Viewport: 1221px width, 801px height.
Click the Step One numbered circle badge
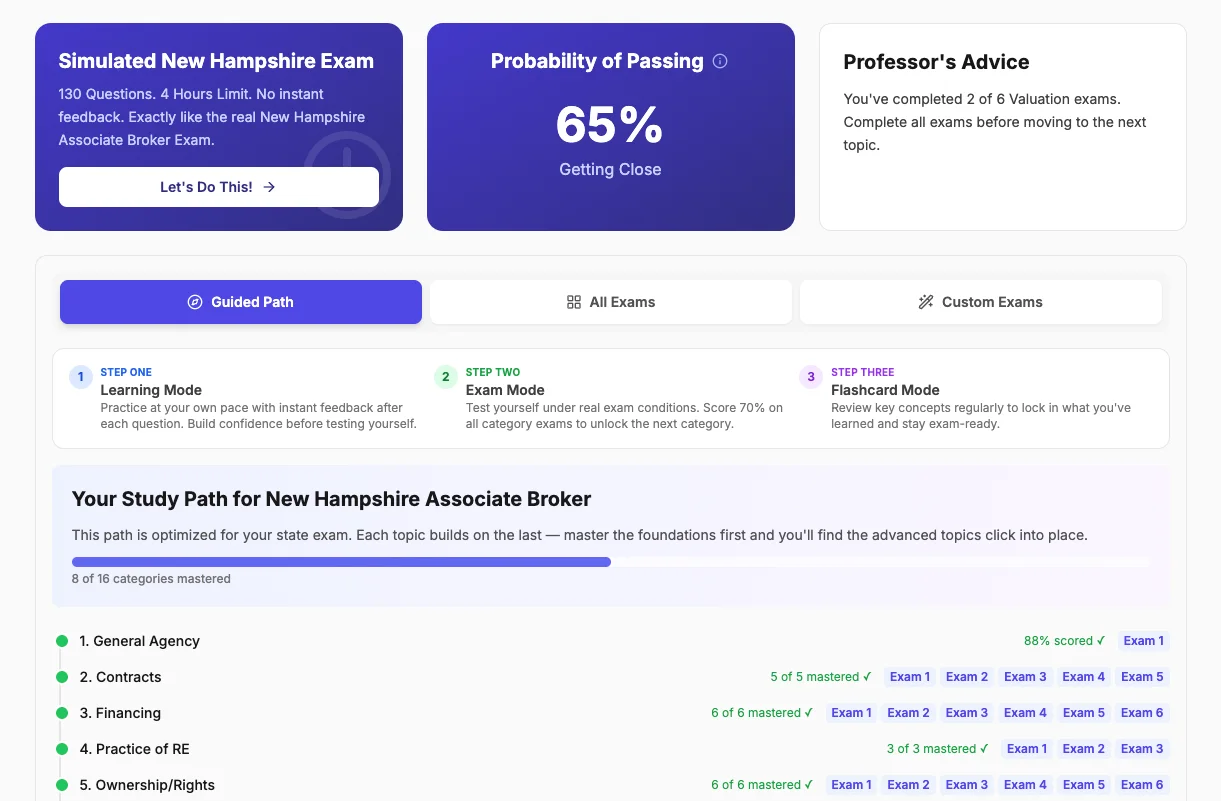point(81,377)
